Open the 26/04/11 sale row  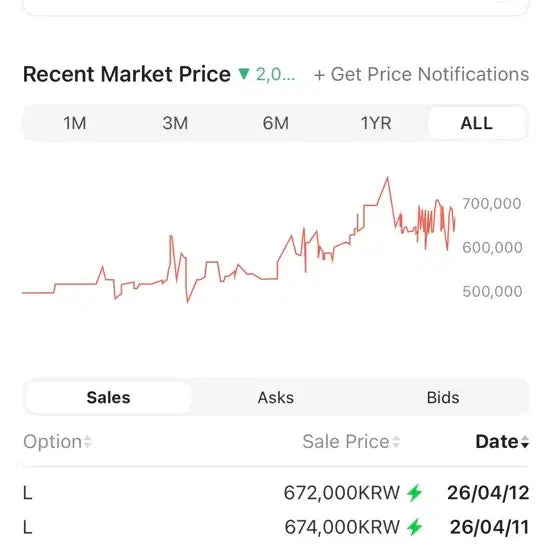276,527
